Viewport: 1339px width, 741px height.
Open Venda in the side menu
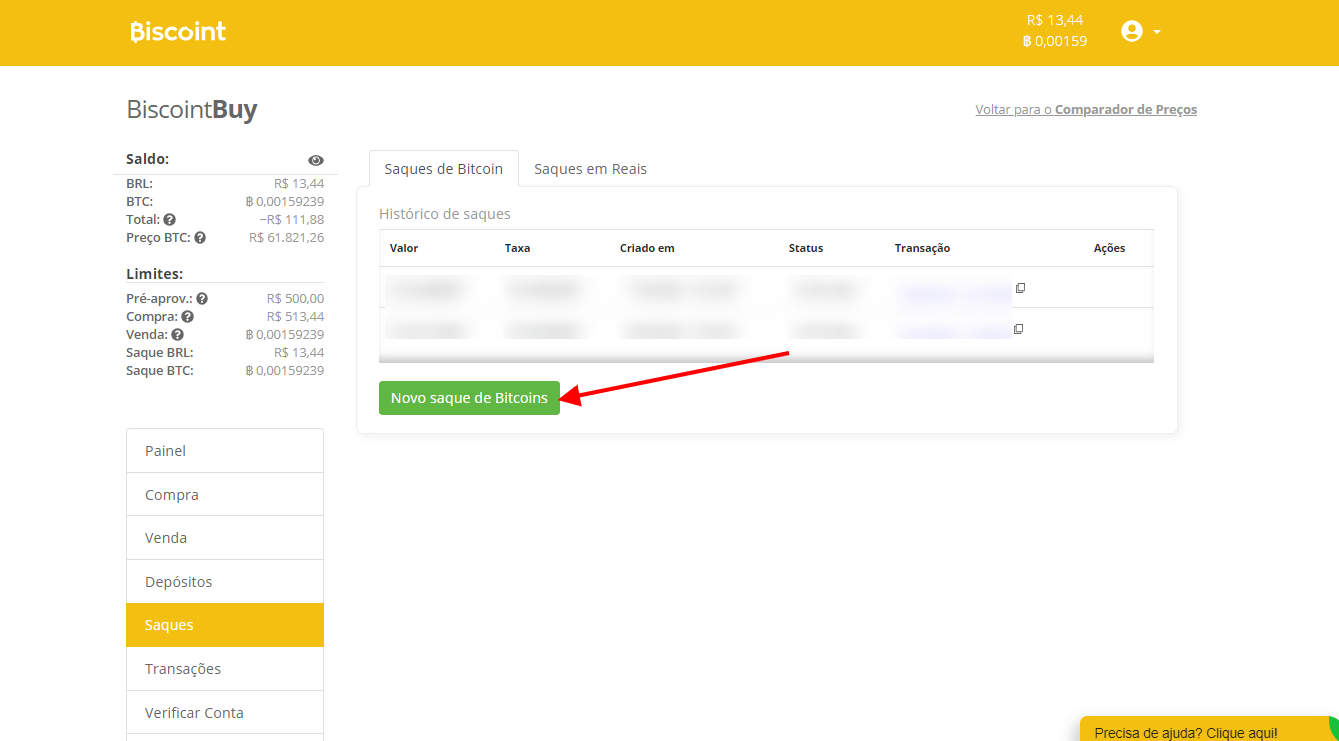tap(225, 538)
